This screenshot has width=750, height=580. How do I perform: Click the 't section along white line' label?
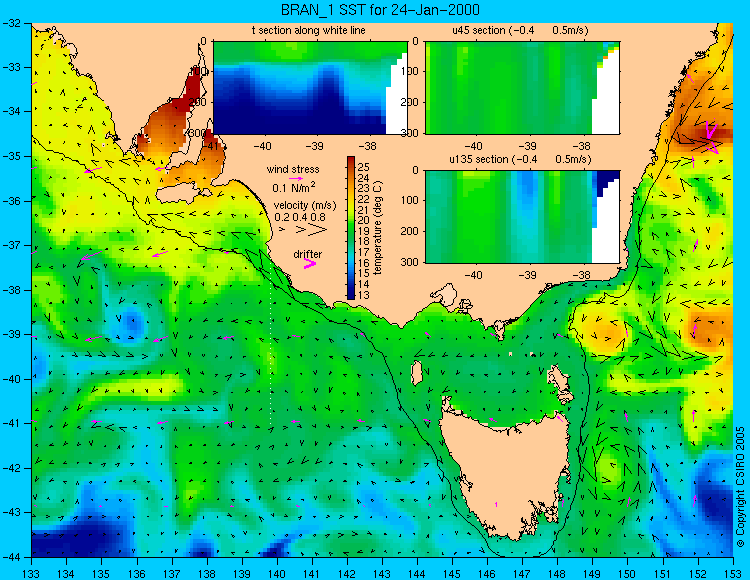[x=309, y=30]
